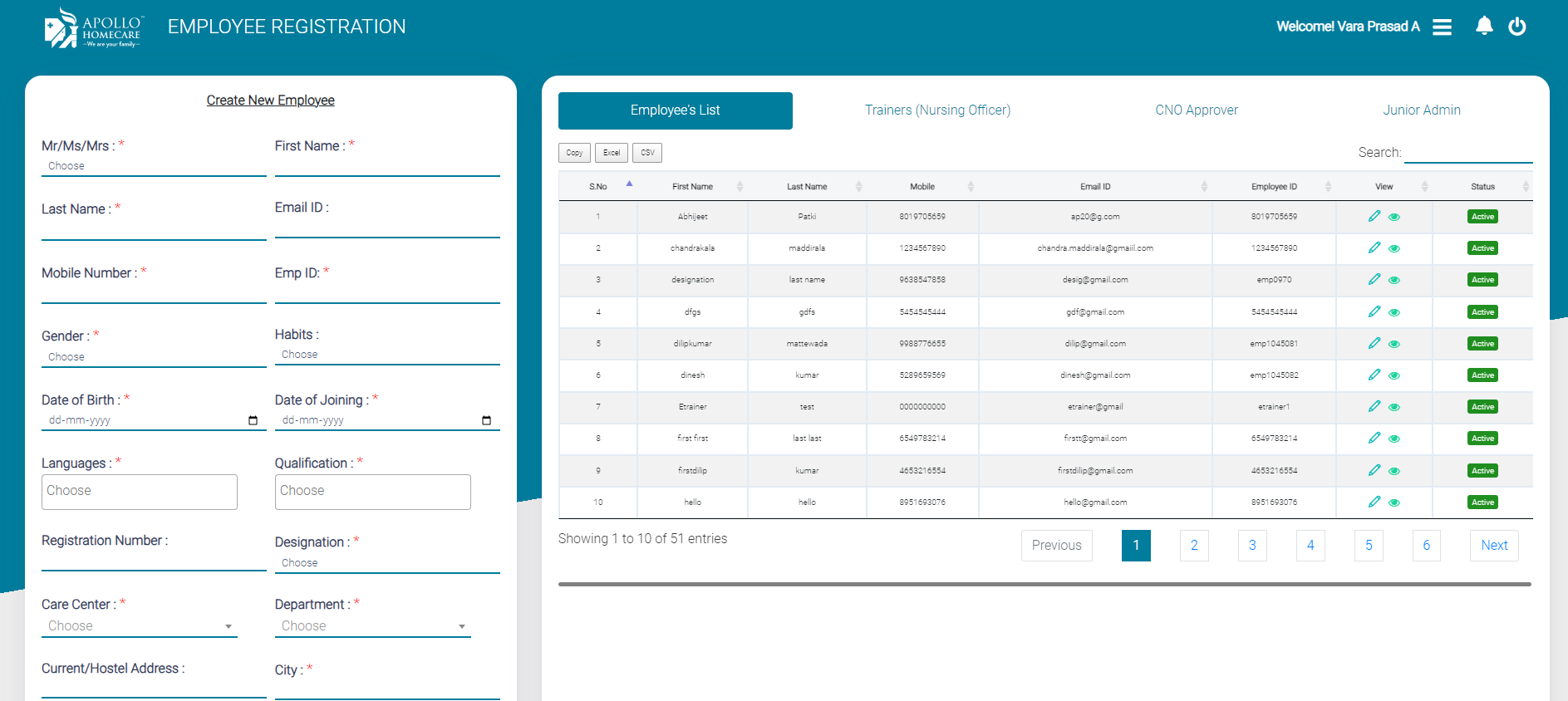Open the hamburger menu beside the welcome text

pyautogui.click(x=1442, y=27)
